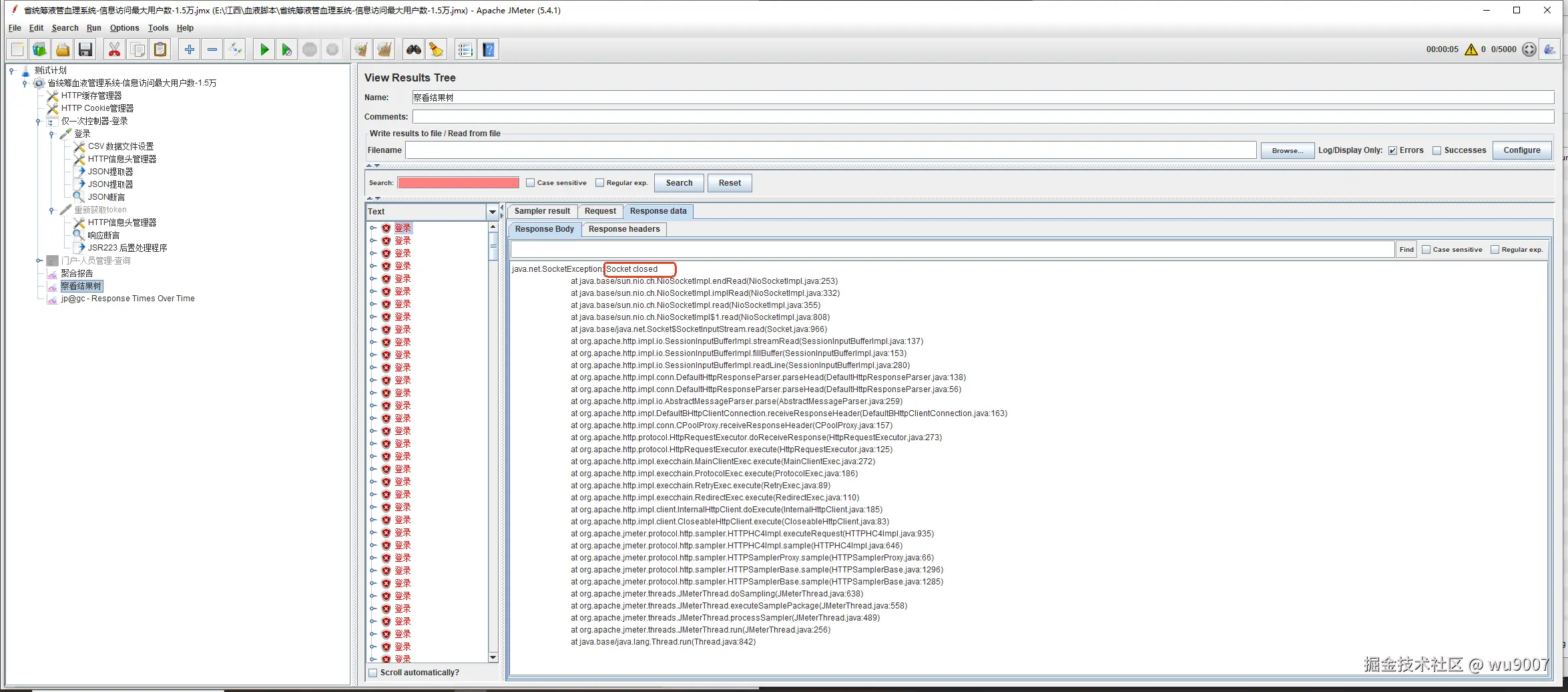Open the Options menu

tap(124, 28)
